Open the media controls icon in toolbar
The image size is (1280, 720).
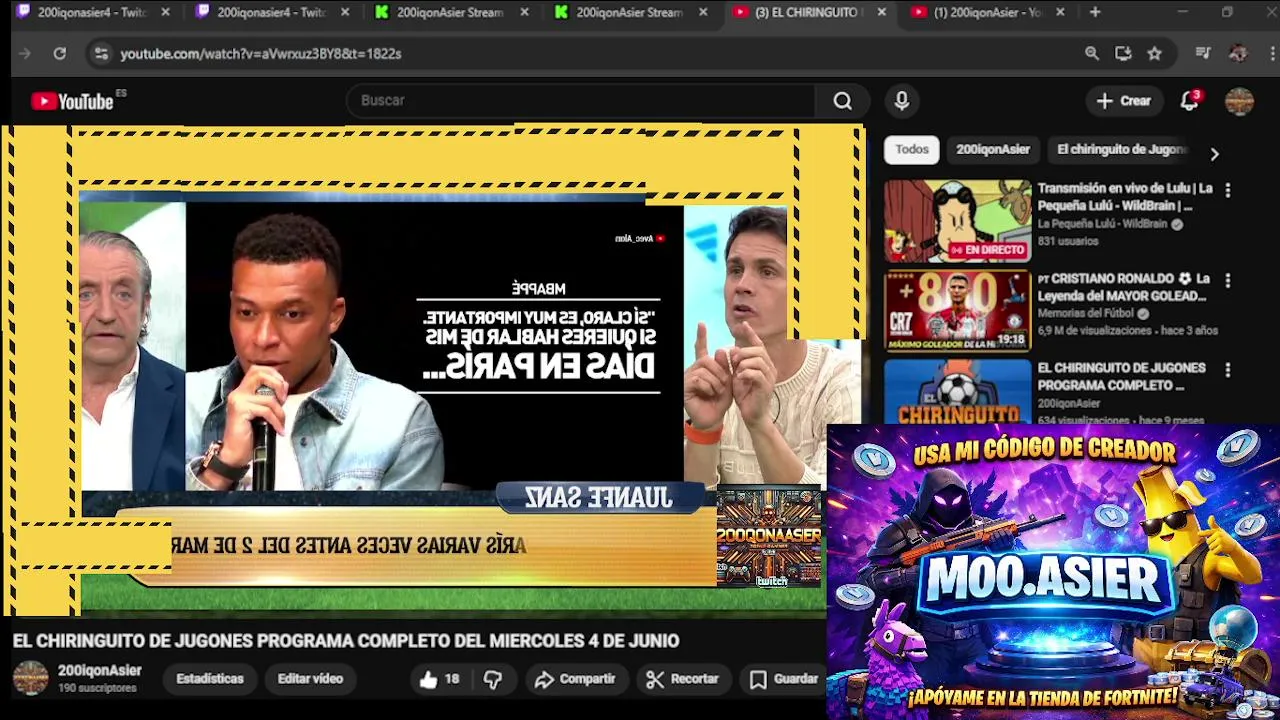[1203, 54]
